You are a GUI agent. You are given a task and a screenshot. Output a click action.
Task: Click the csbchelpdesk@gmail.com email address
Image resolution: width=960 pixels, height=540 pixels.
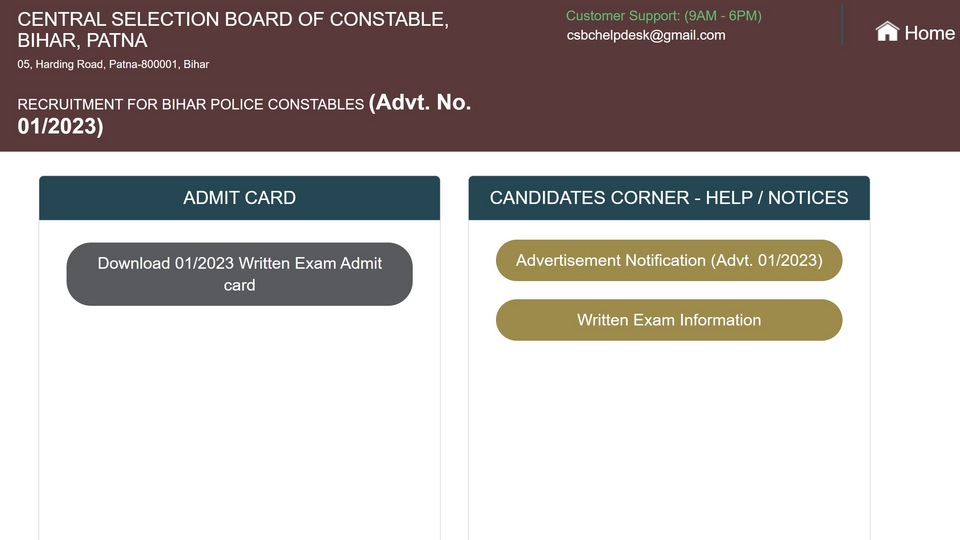(646, 36)
